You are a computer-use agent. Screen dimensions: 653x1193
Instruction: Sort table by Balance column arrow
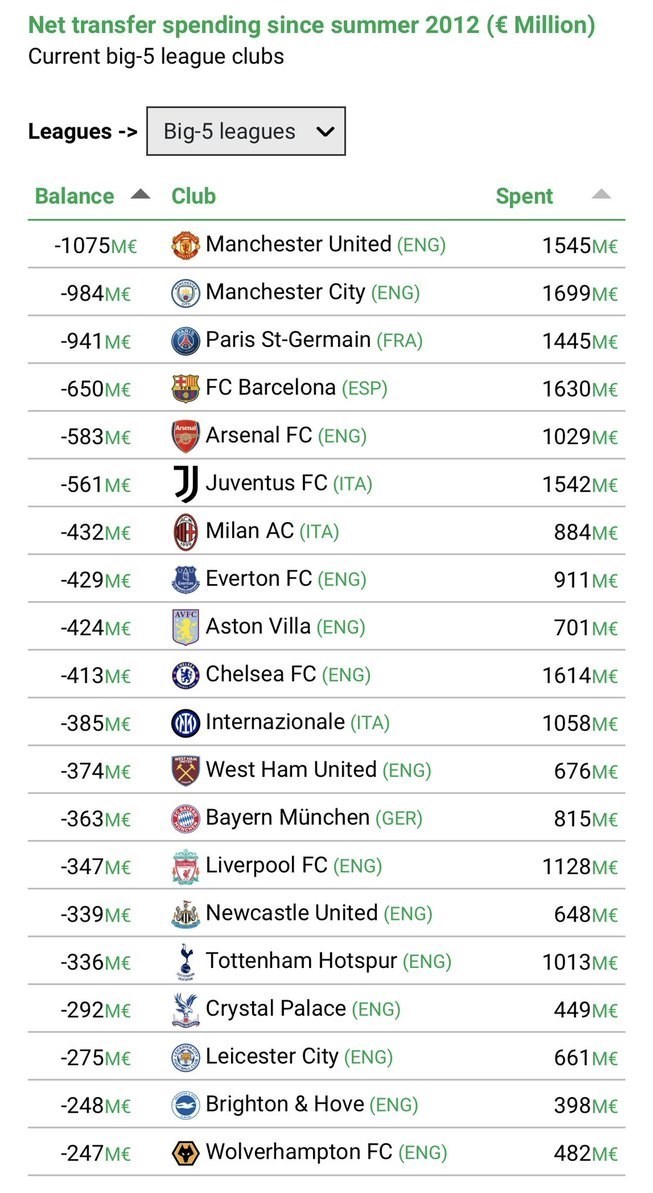[140, 194]
